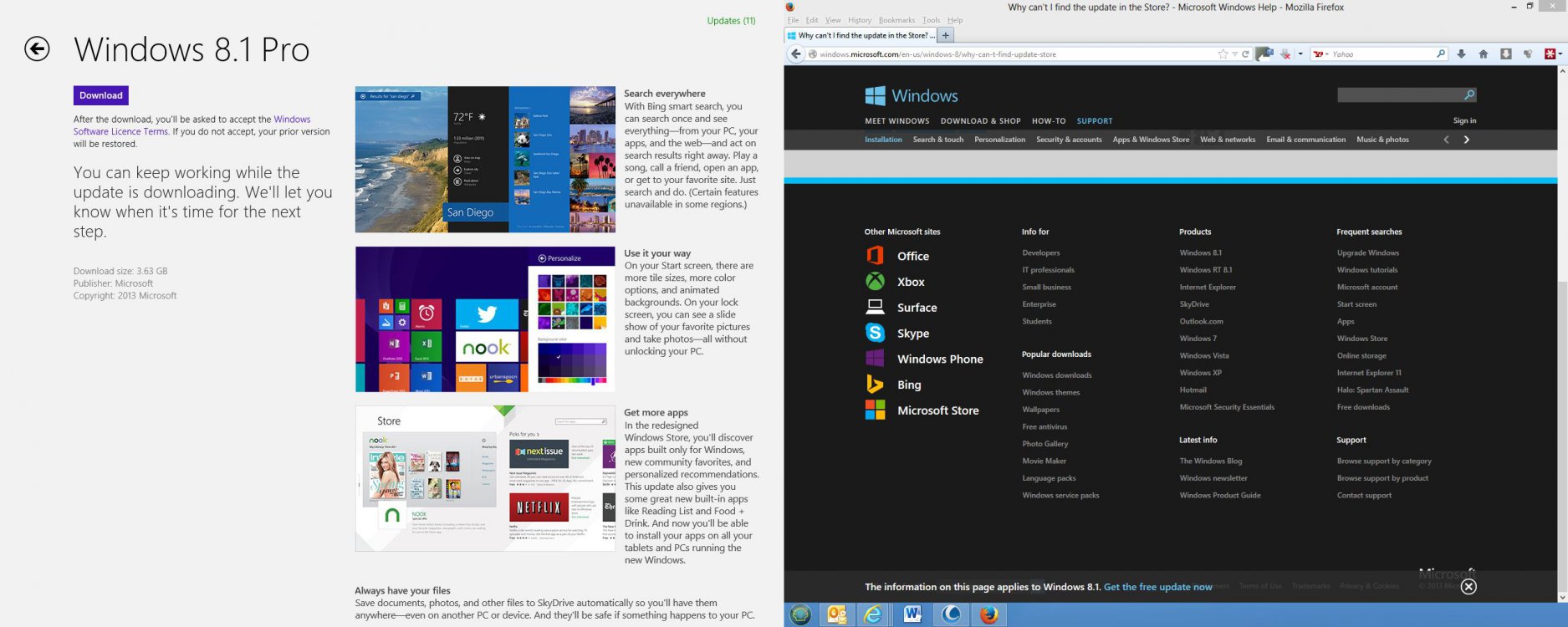The image size is (1568, 627).
Task: Go back using Store back arrow
Action: pos(37,49)
